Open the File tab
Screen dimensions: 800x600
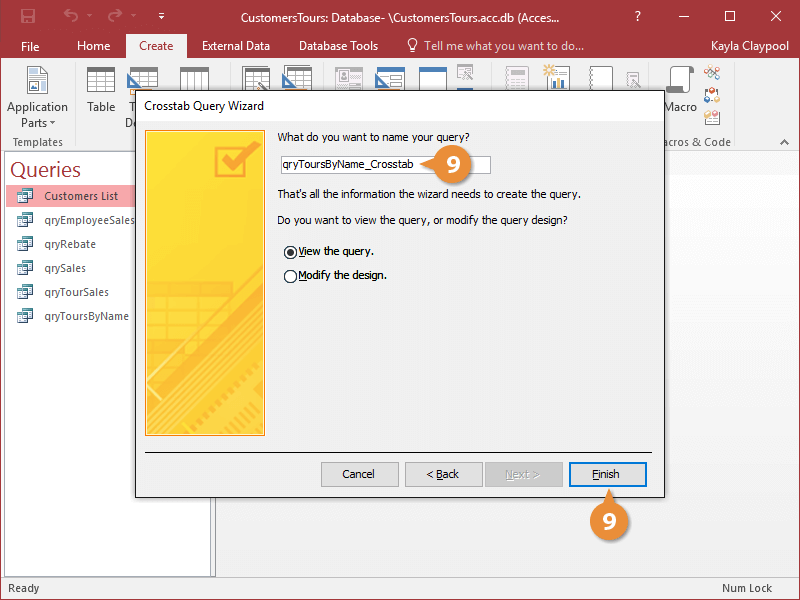click(x=30, y=46)
